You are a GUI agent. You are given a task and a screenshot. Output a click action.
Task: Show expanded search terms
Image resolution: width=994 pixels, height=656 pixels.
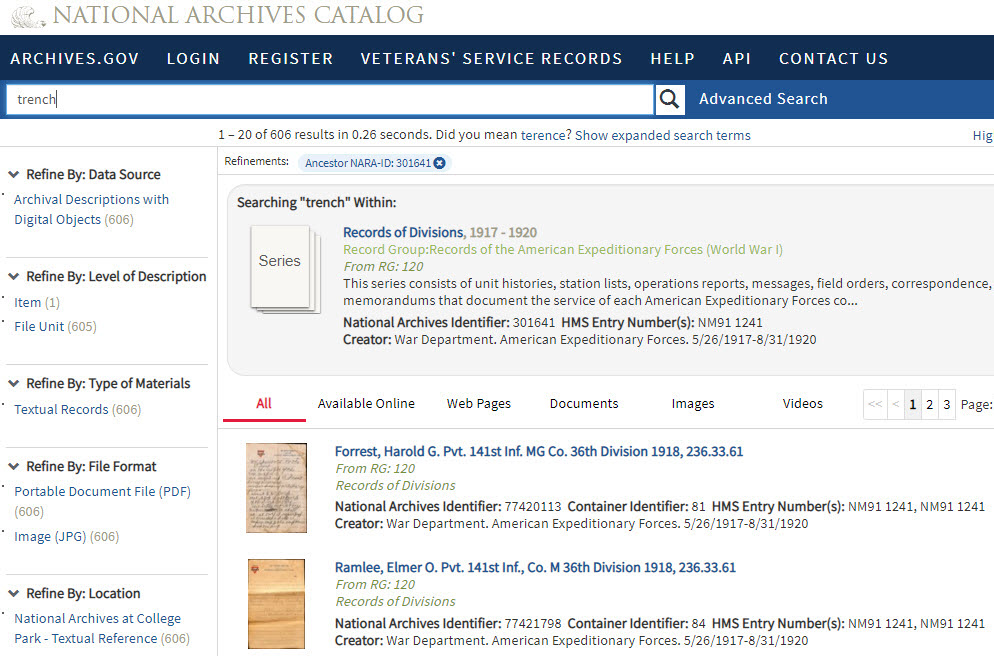662,135
